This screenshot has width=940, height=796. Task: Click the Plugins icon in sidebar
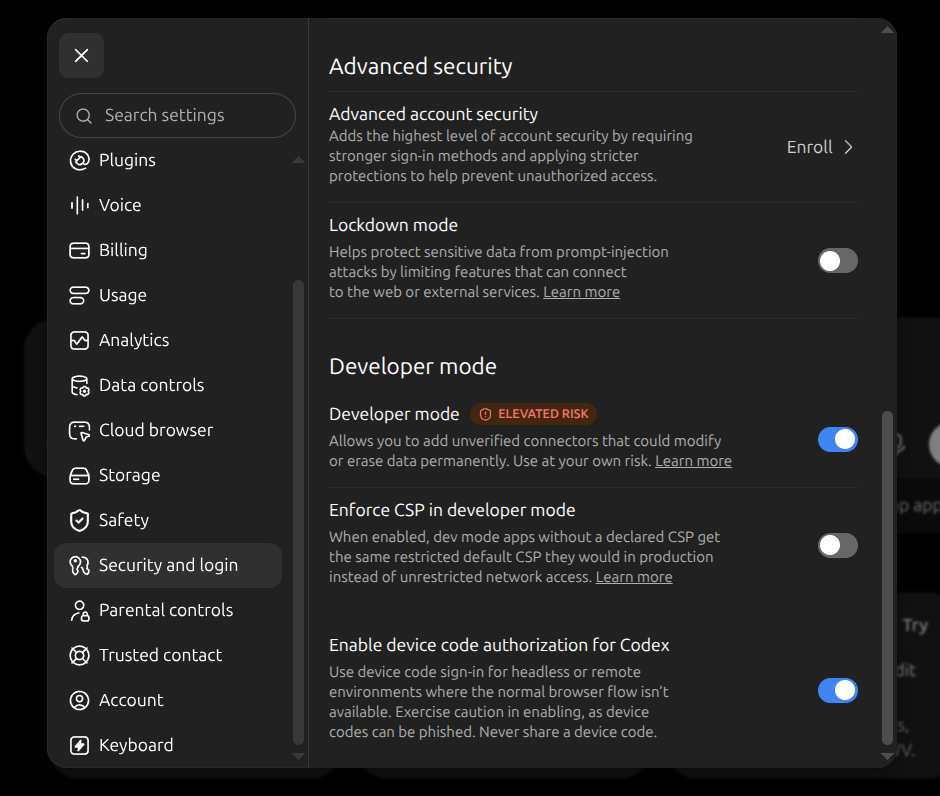pyautogui.click(x=80, y=160)
